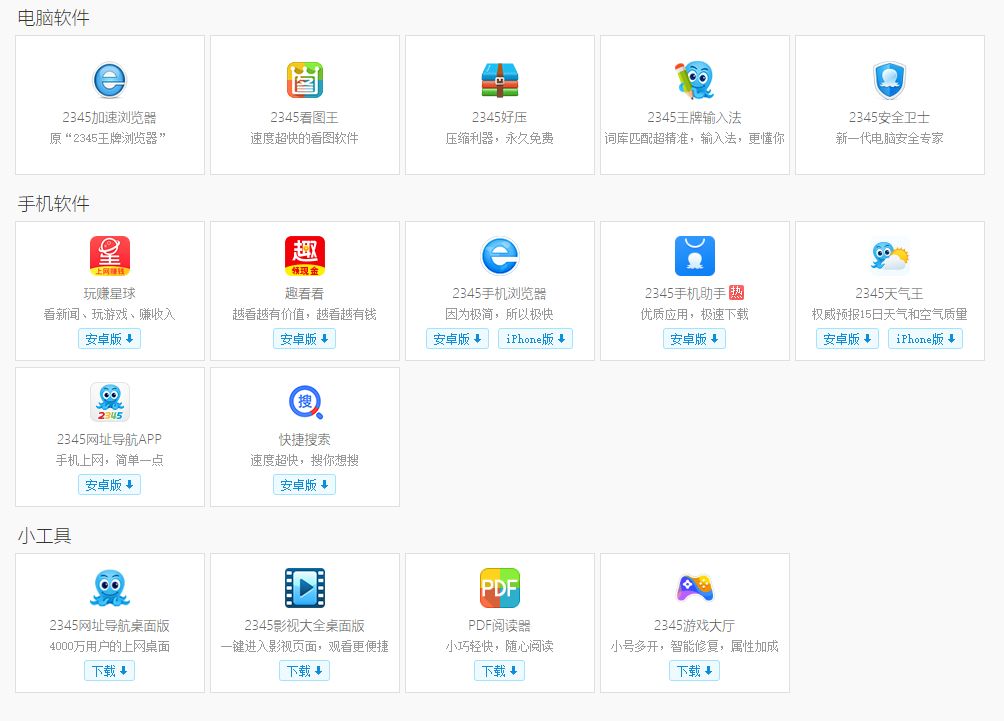
Task: Open the 2345王牌输入法 title link
Action: coord(695,117)
